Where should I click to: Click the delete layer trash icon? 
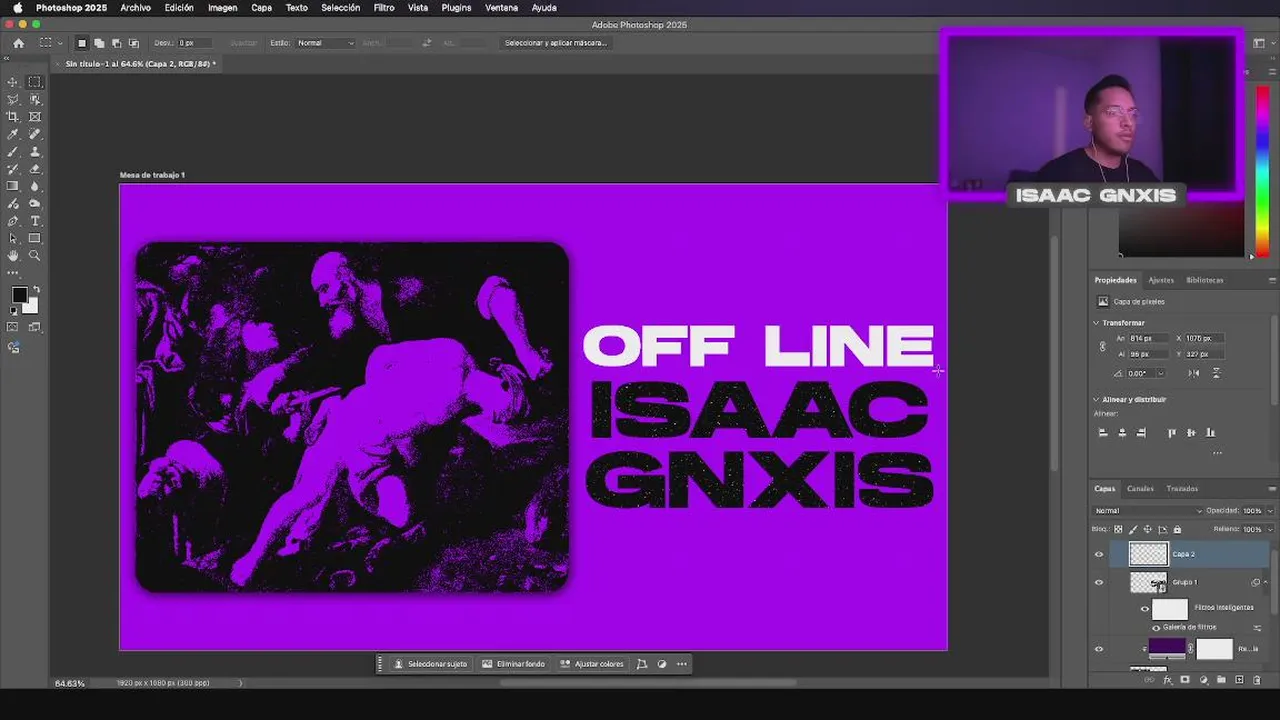[1258, 680]
